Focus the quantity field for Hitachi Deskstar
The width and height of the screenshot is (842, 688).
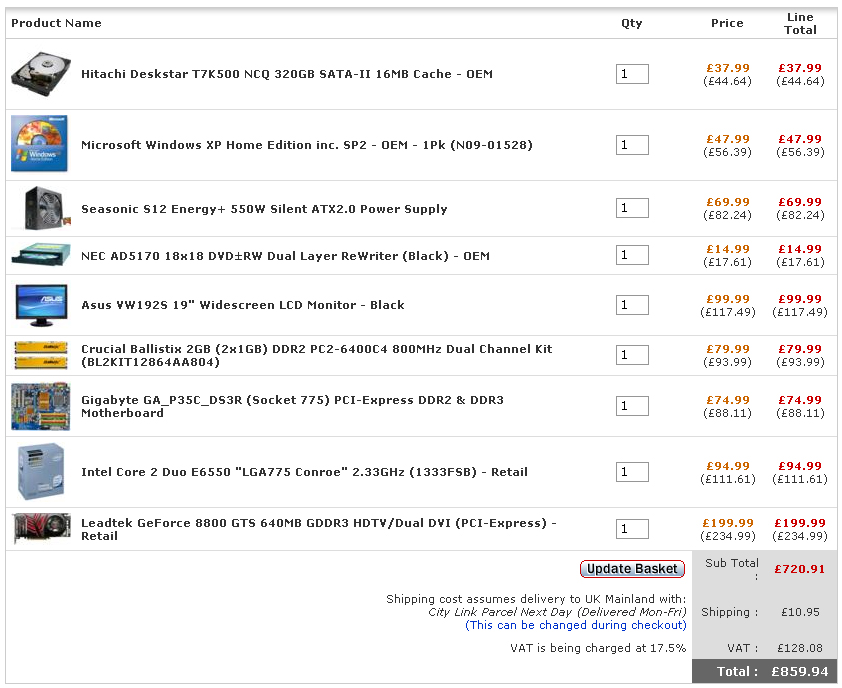coord(632,74)
